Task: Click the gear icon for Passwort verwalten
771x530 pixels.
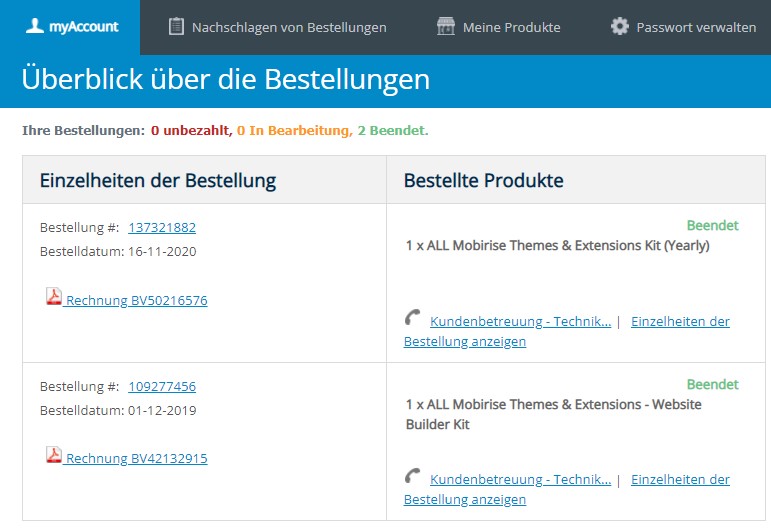Action: pos(620,27)
